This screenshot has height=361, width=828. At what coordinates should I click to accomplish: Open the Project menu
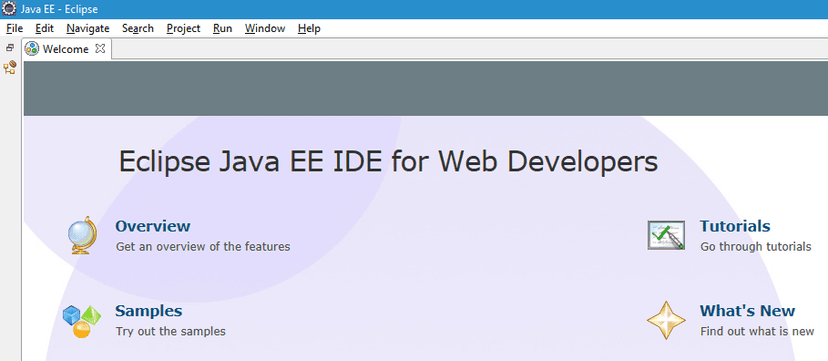pos(183,28)
